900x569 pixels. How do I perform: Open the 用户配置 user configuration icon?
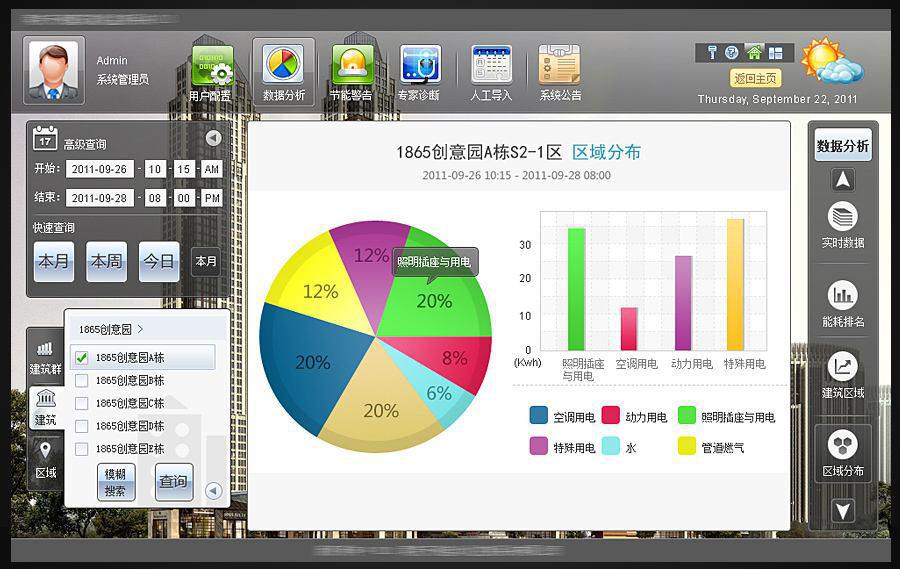211,66
